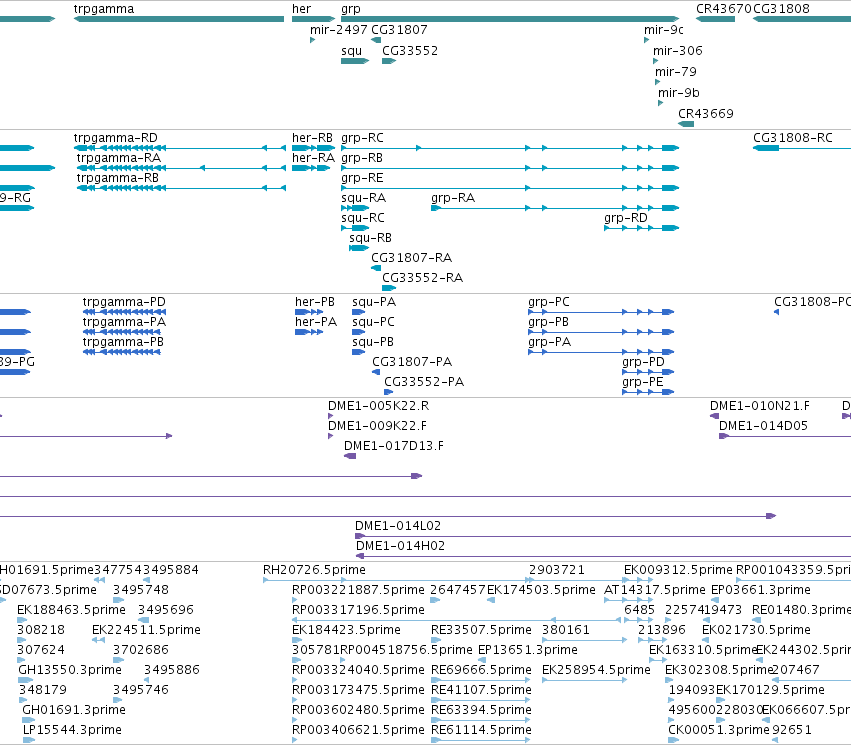Click the RE33507.5prime EST label
Viewport: 851px width, 745px height.
(481, 630)
